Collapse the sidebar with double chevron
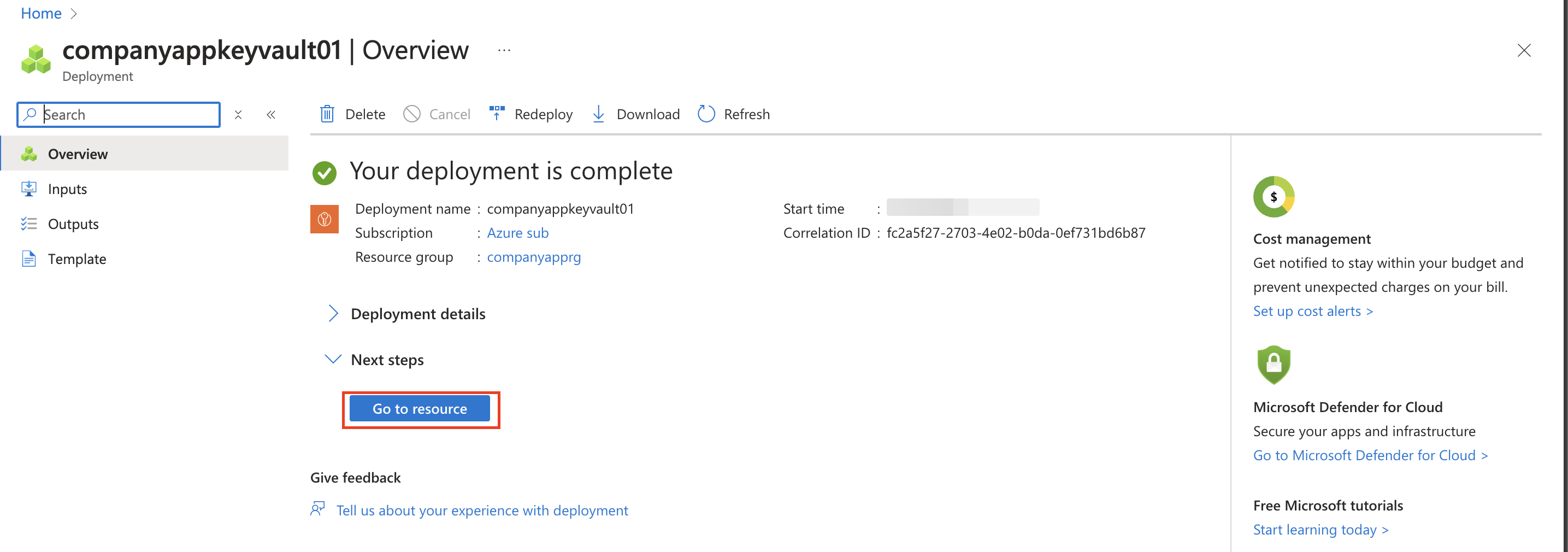Image resolution: width=1568 pixels, height=552 pixels. [x=271, y=115]
